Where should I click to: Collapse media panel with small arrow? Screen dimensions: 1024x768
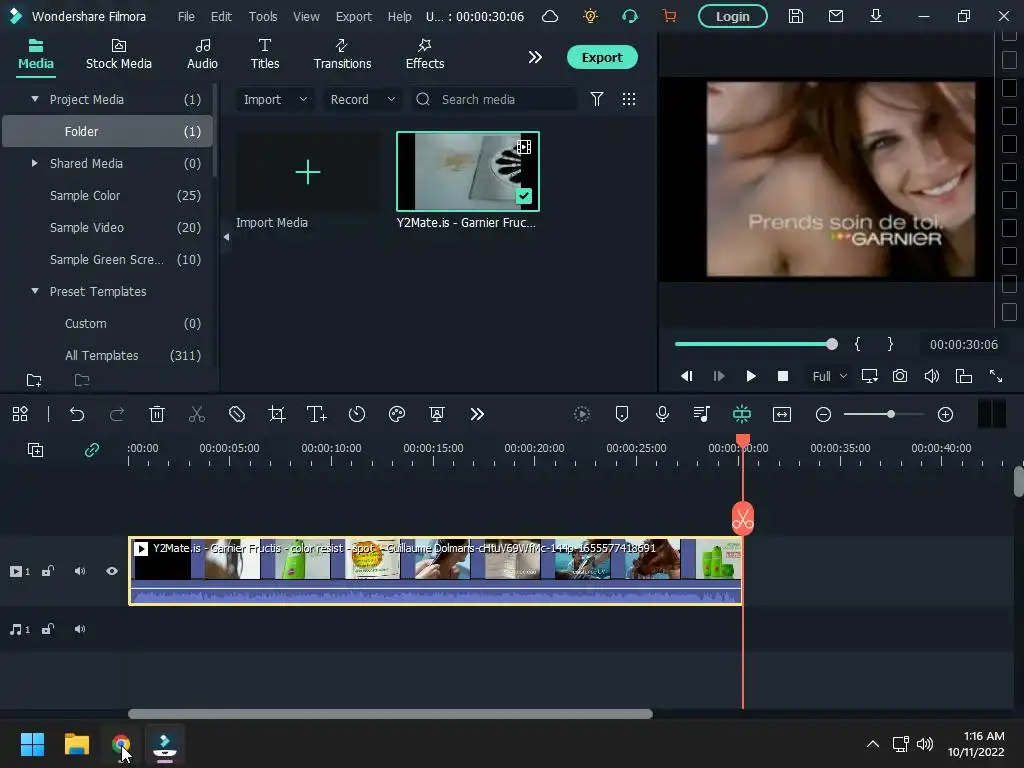click(227, 237)
